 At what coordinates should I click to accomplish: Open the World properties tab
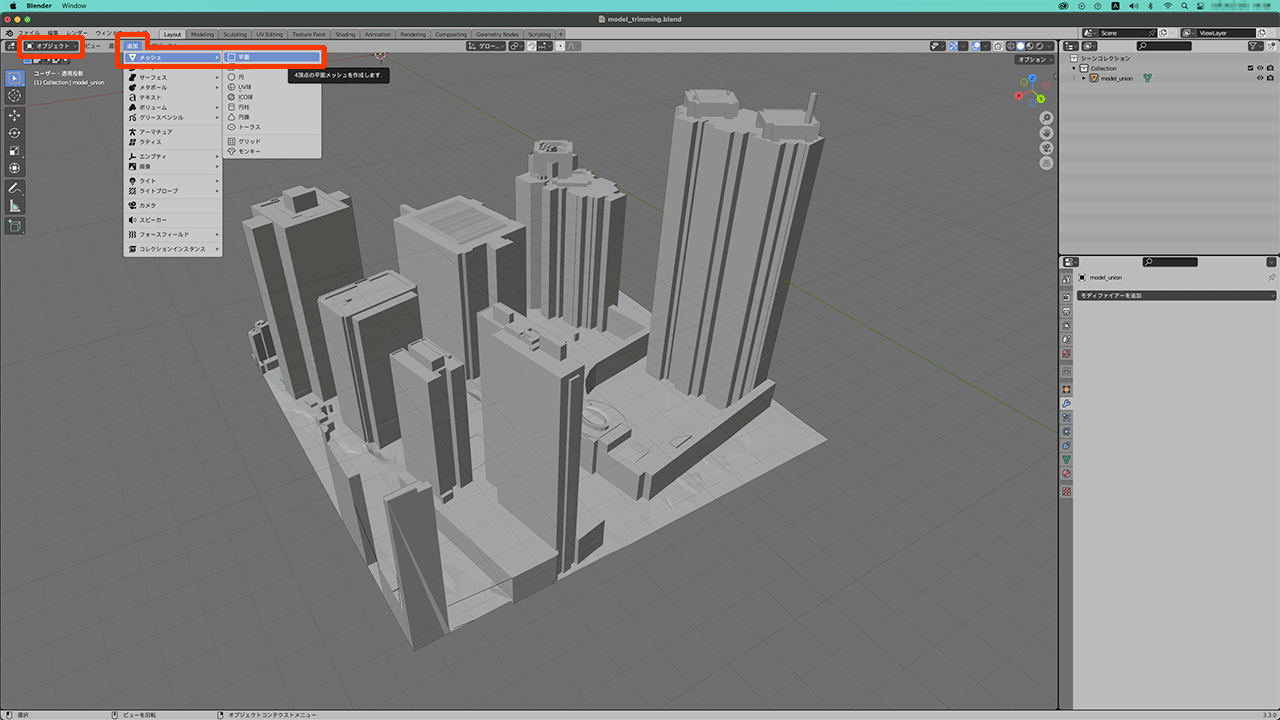pos(1066,353)
